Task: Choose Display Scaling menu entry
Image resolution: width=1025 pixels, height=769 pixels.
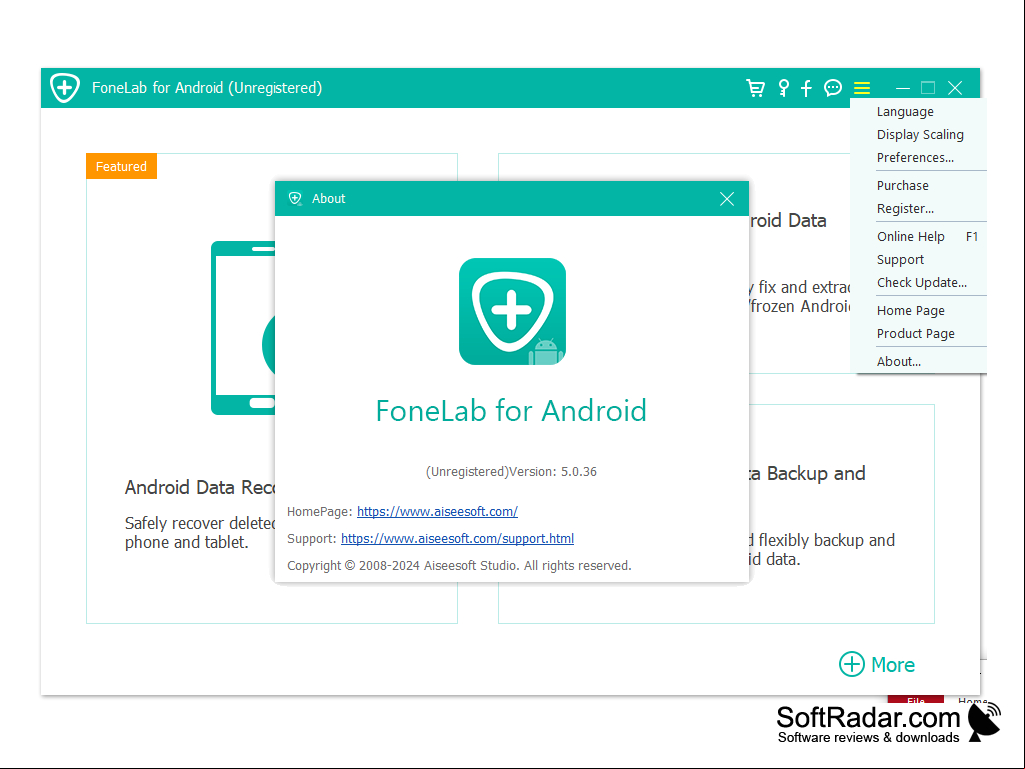Action: point(918,135)
